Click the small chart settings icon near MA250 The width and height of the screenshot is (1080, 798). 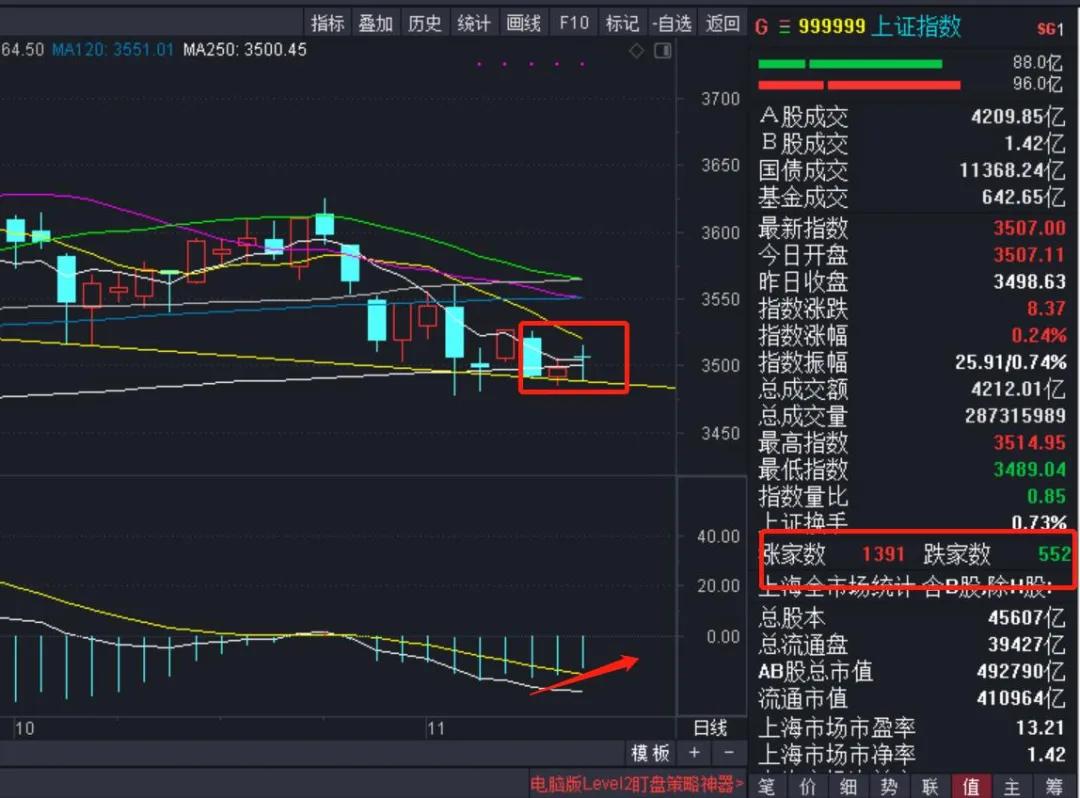pos(662,48)
